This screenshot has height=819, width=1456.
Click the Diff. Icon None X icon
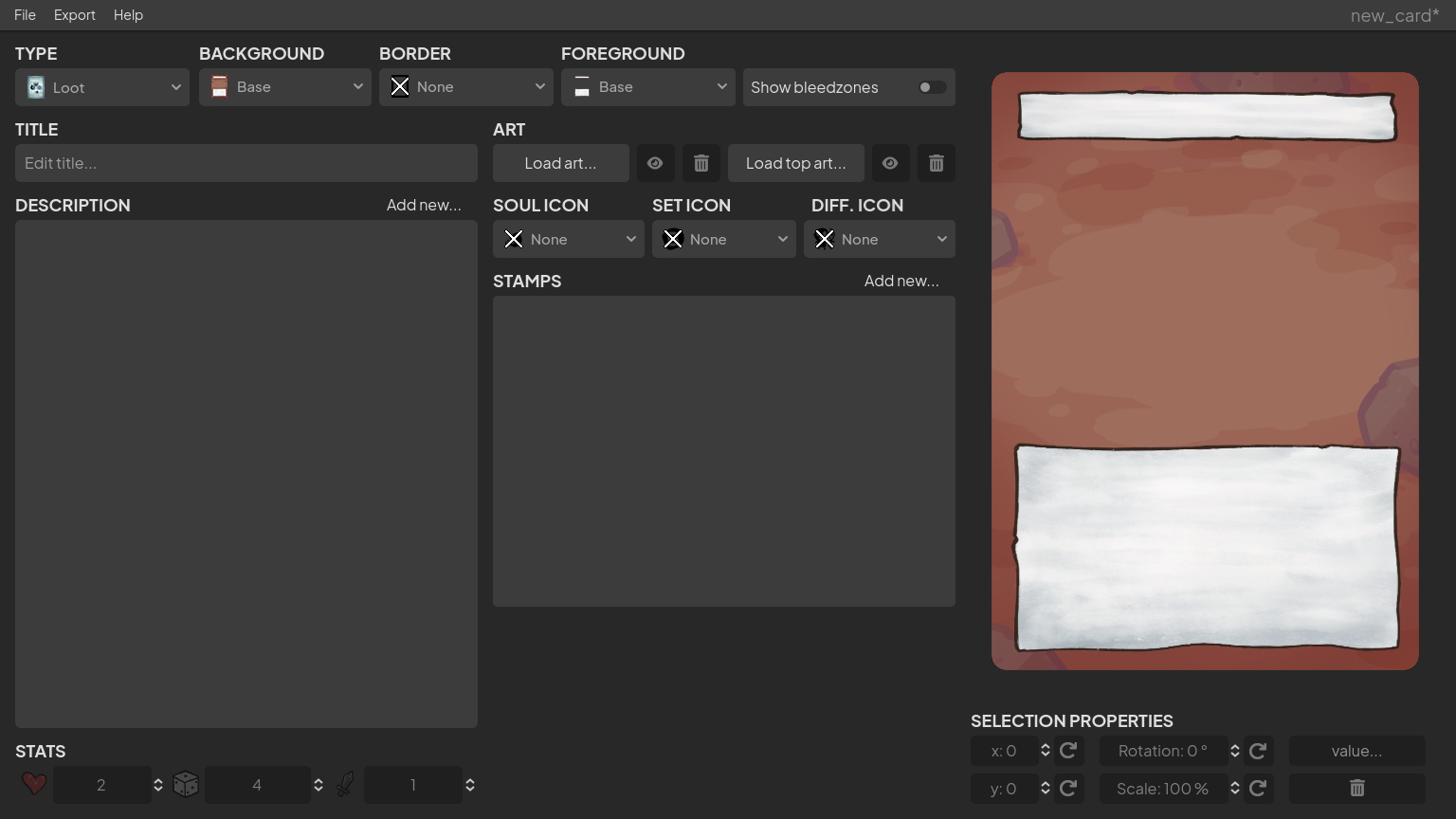(x=825, y=239)
